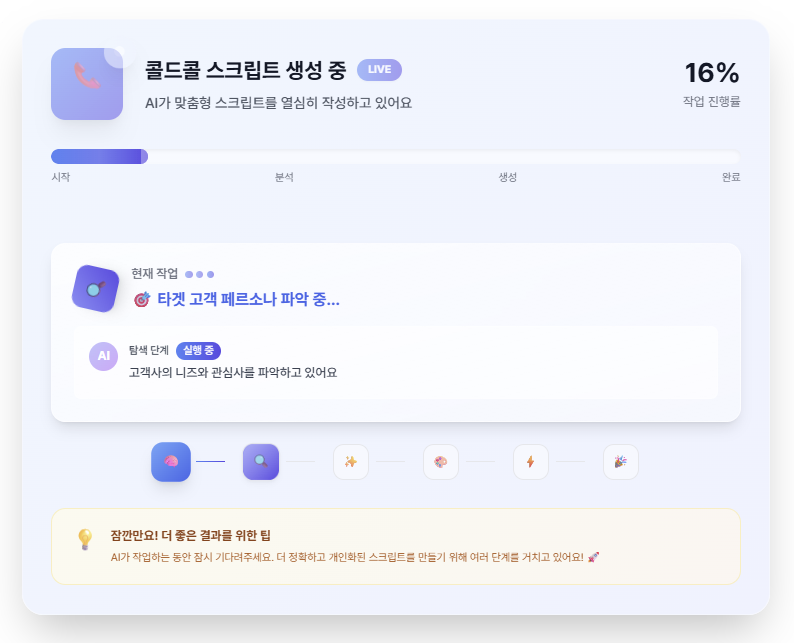Click the round AI avatar badge

tap(103, 356)
